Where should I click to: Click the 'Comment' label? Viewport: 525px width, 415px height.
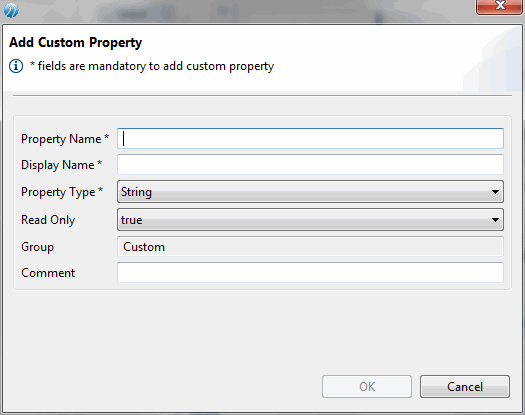click(x=48, y=273)
